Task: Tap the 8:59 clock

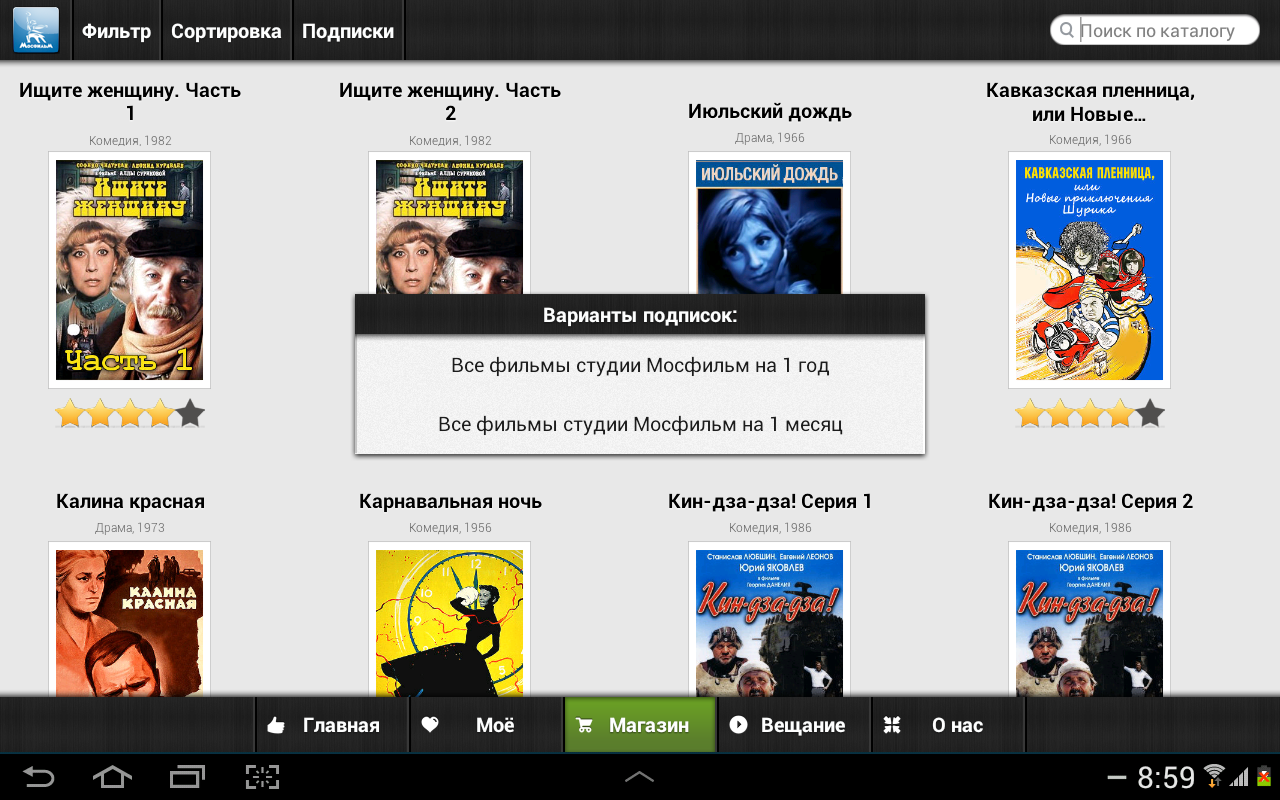Action: click(1166, 777)
